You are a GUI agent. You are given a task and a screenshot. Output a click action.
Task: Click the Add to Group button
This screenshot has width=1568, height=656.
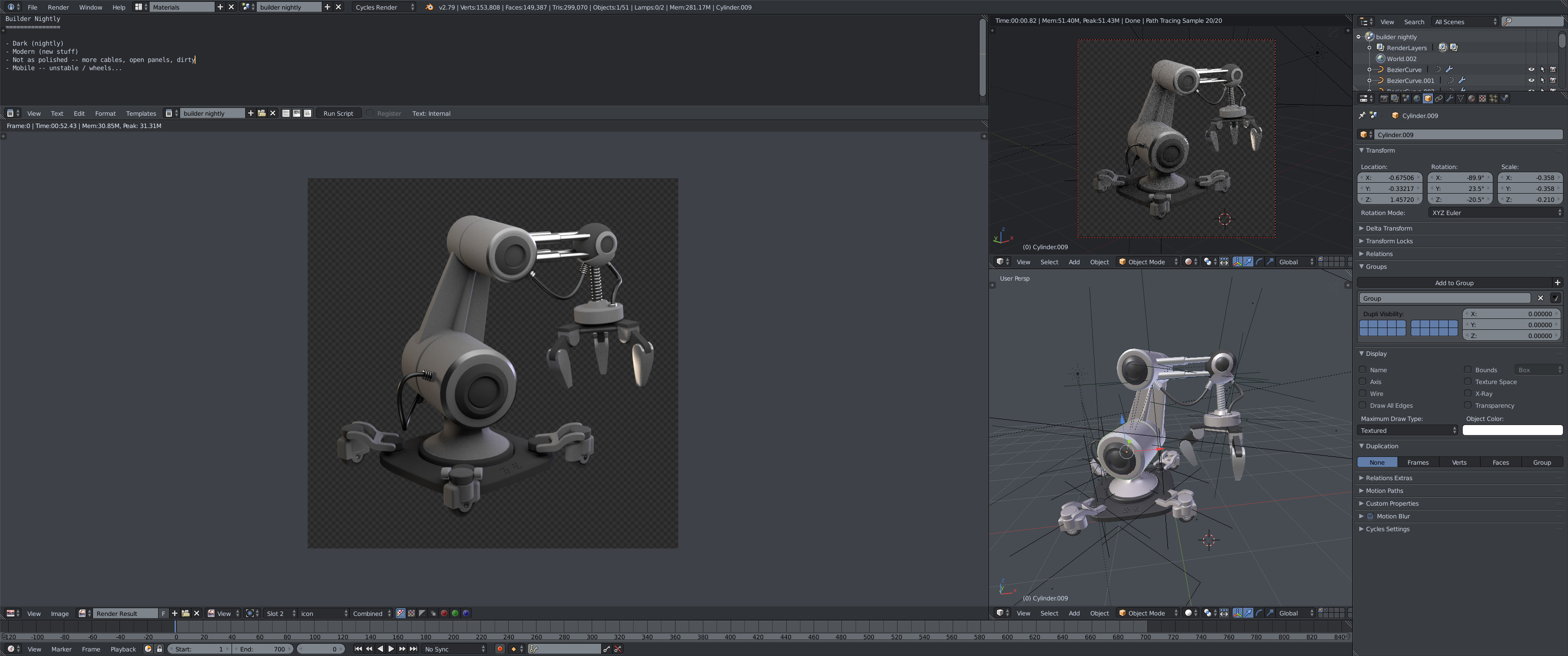(x=1454, y=283)
